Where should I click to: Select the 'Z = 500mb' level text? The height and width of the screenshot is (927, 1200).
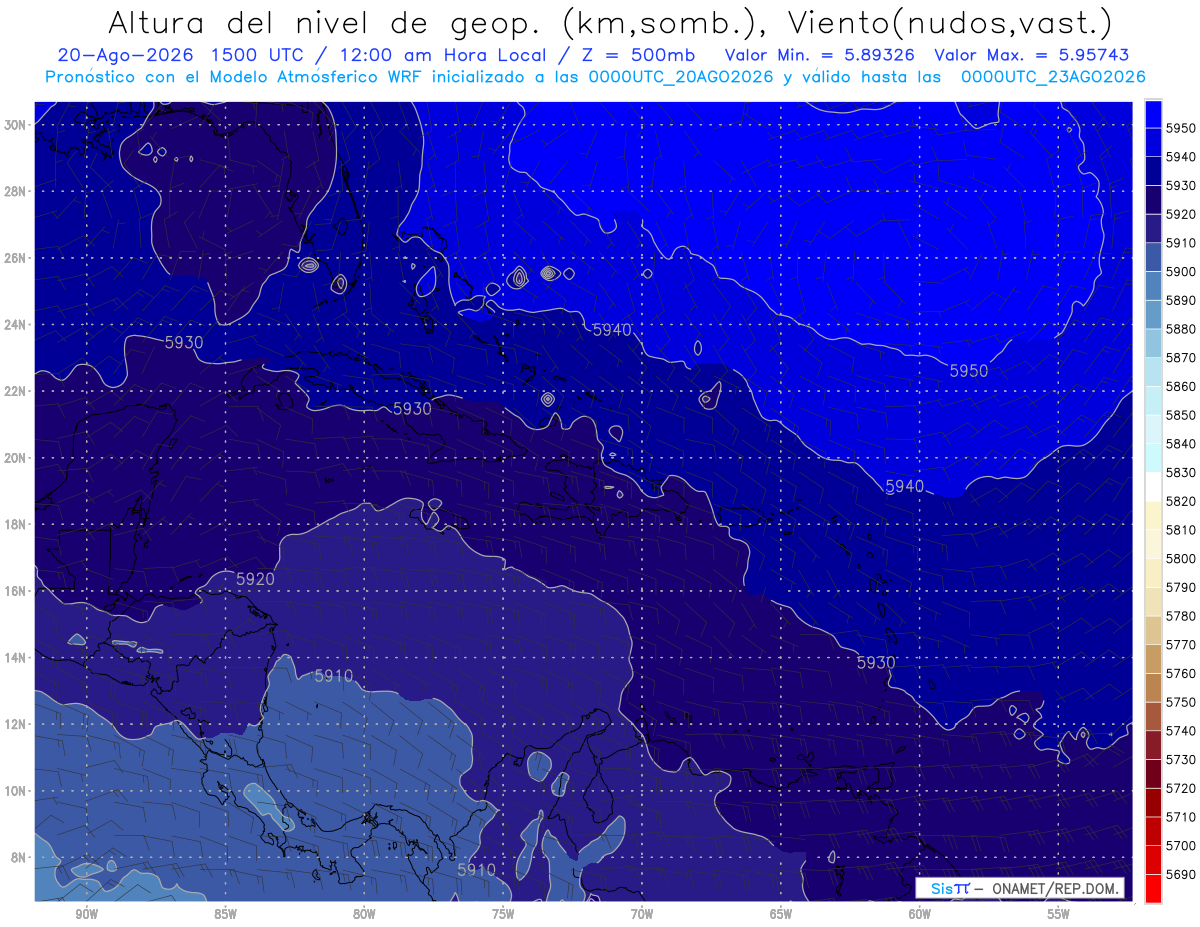pos(639,55)
